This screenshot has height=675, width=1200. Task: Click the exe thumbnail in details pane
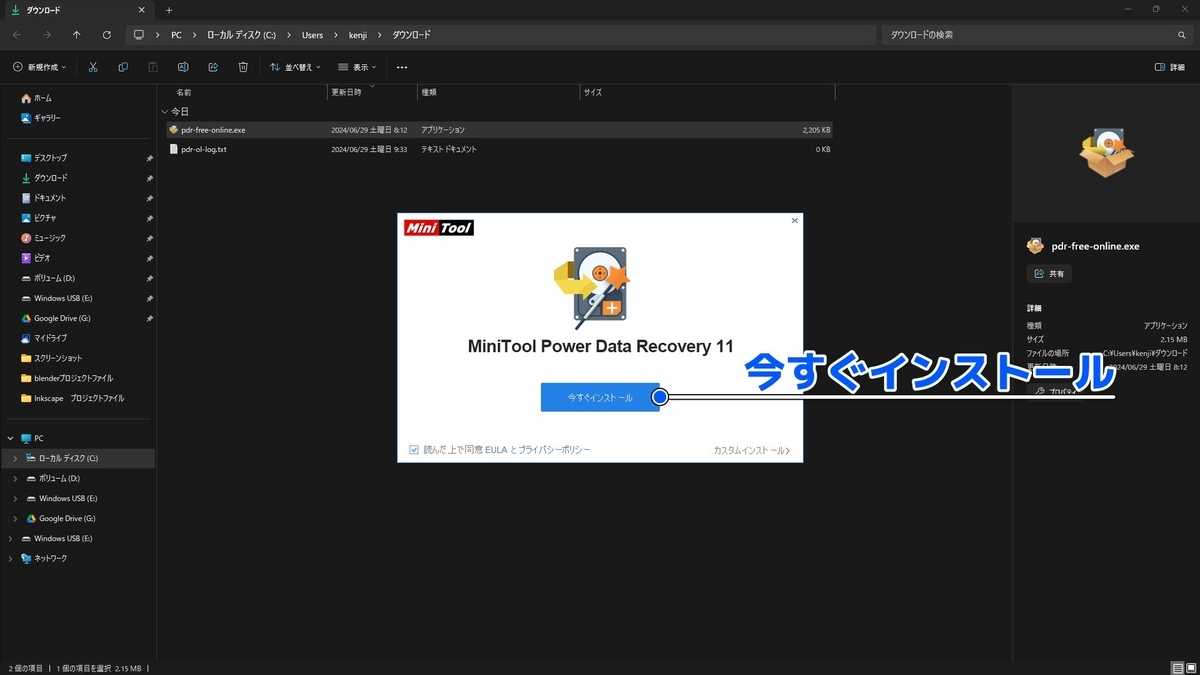[x=1106, y=154]
